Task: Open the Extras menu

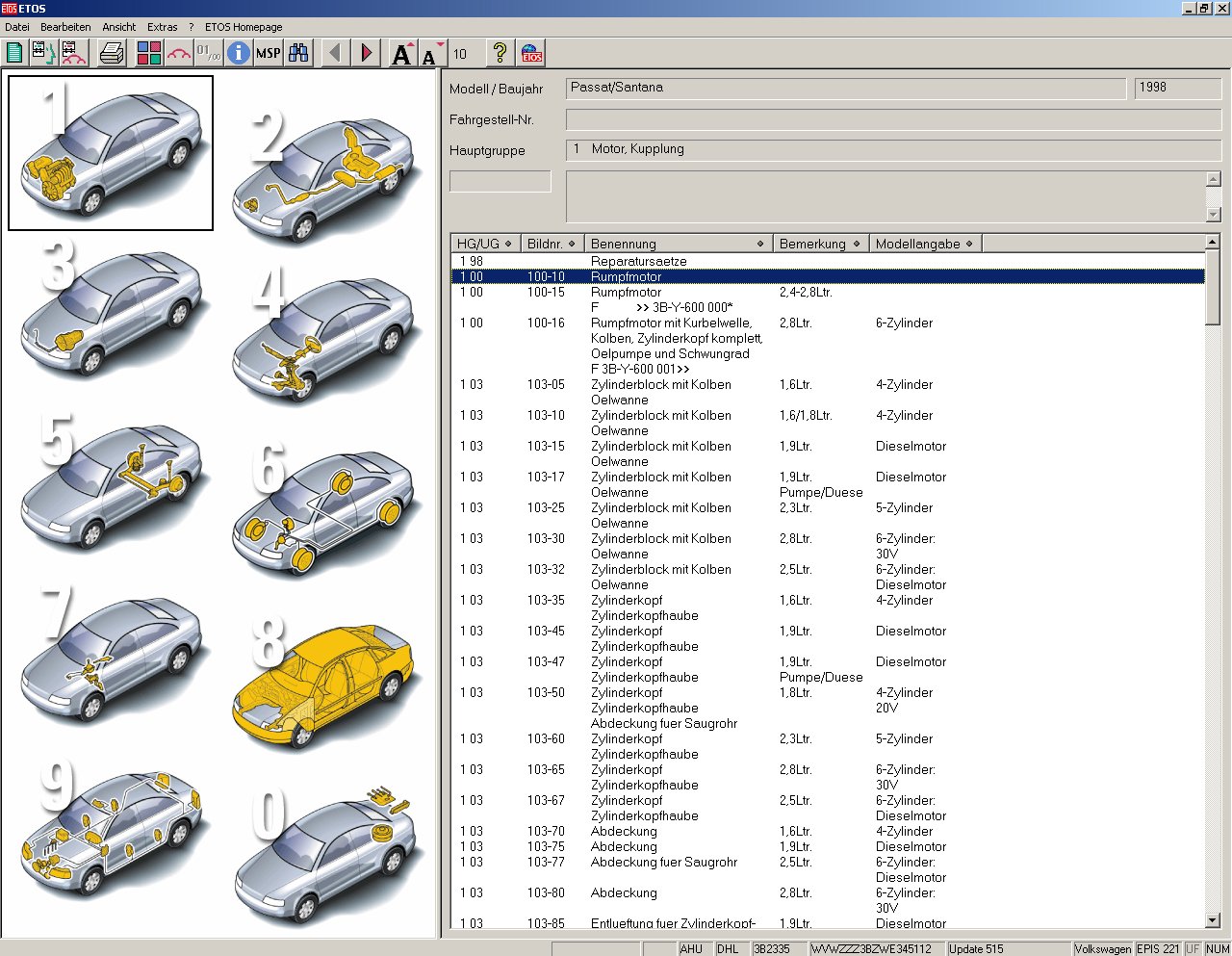Action: [x=163, y=27]
